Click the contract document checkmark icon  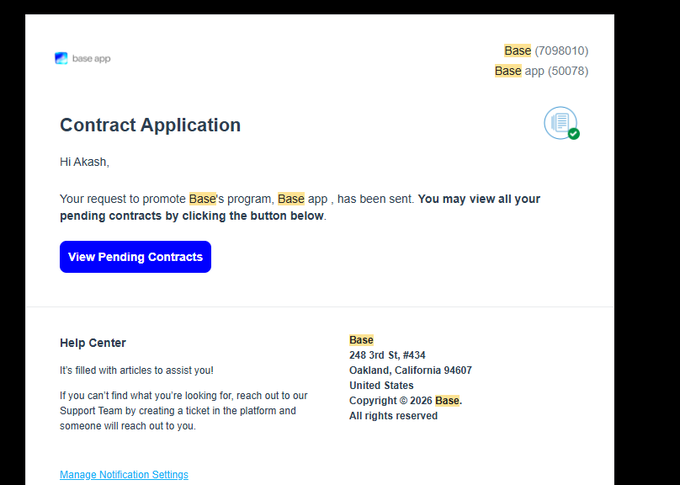tap(562, 124)
